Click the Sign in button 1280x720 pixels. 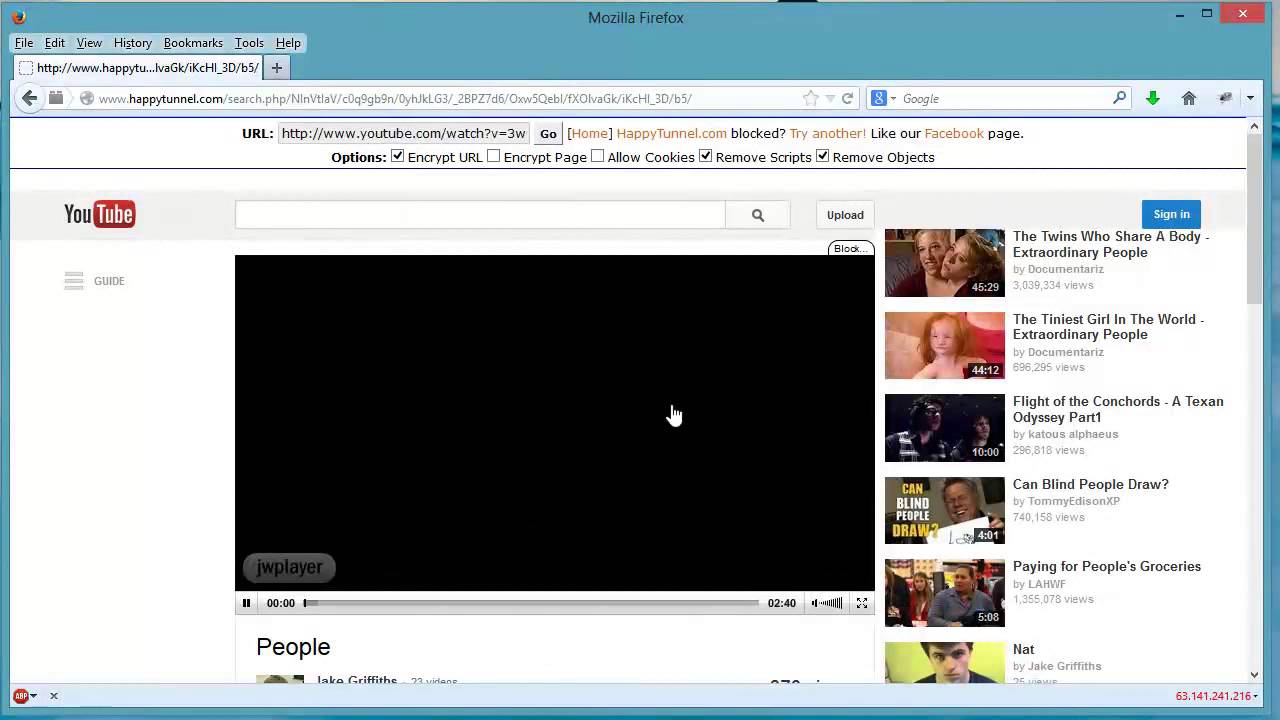point(1171,214)
